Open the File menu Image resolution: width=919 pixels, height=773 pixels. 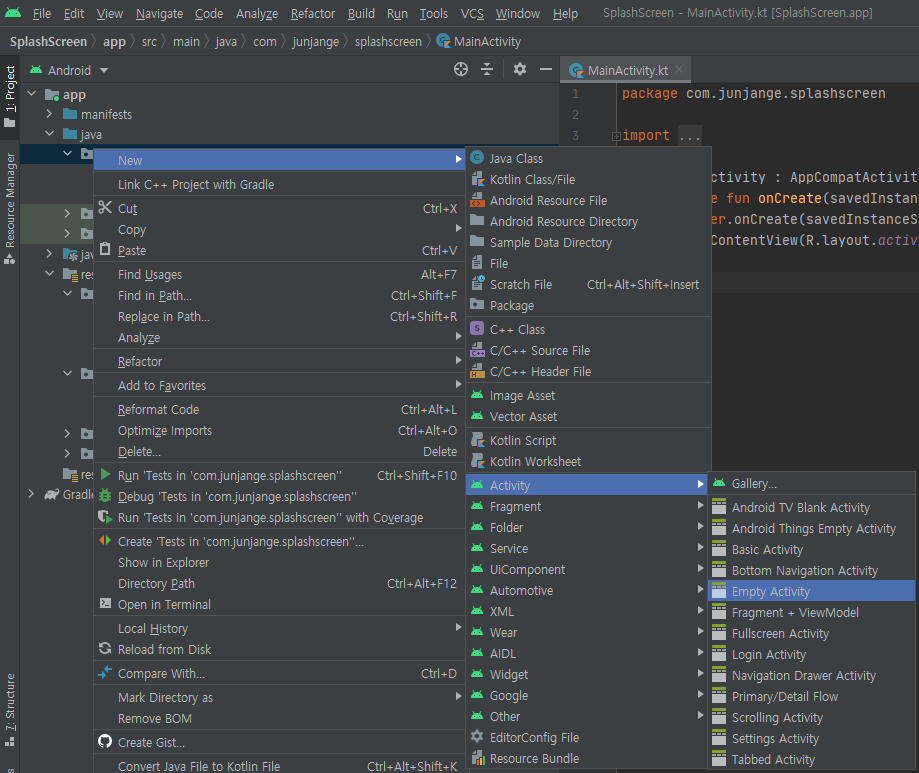(x=42, y=13)
